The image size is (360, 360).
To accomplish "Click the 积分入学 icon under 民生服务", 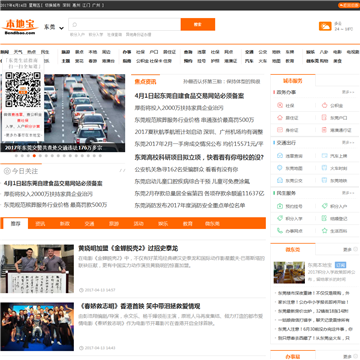I will click(x=280, y=218).
